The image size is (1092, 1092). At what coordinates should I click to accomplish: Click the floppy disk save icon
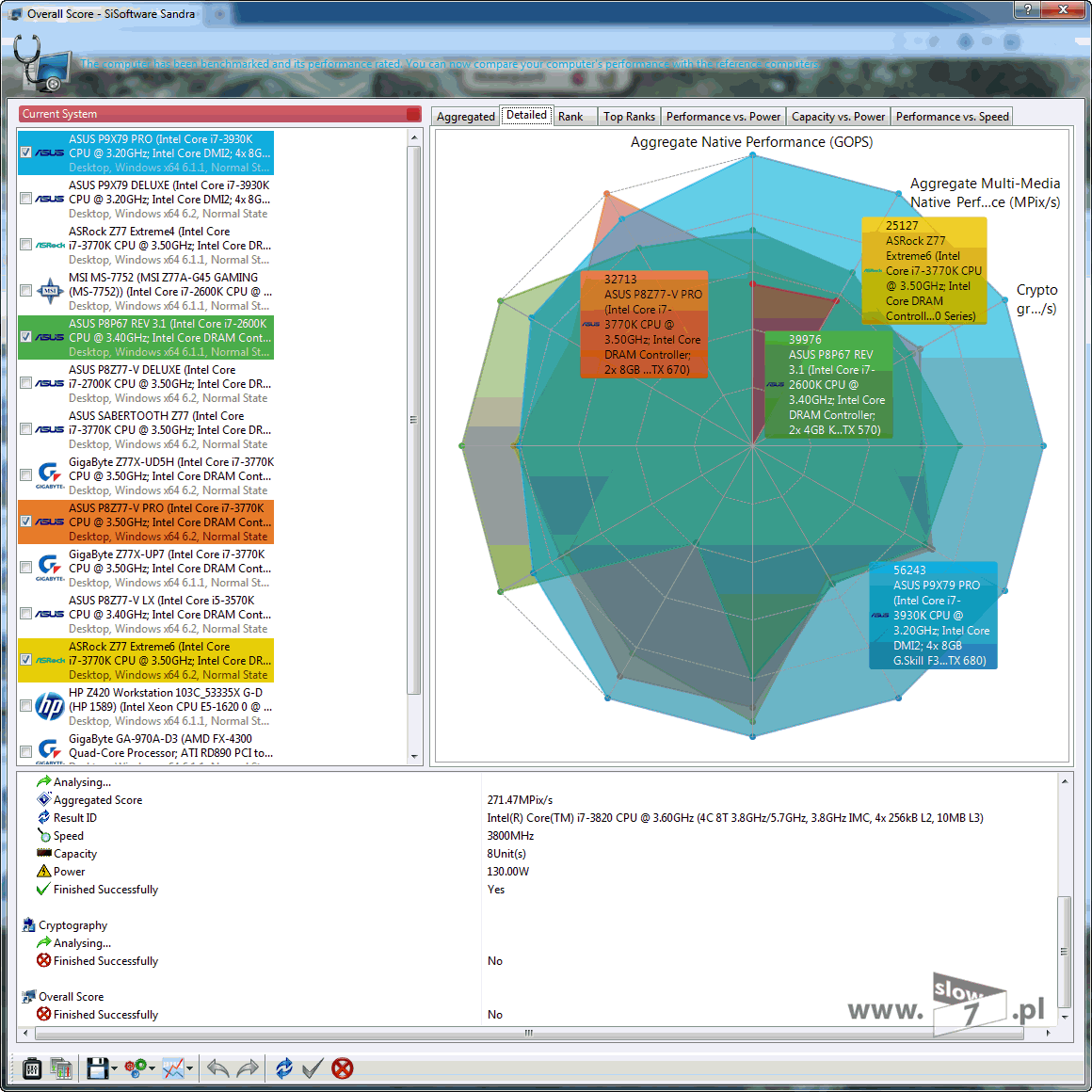(97, 1068)
